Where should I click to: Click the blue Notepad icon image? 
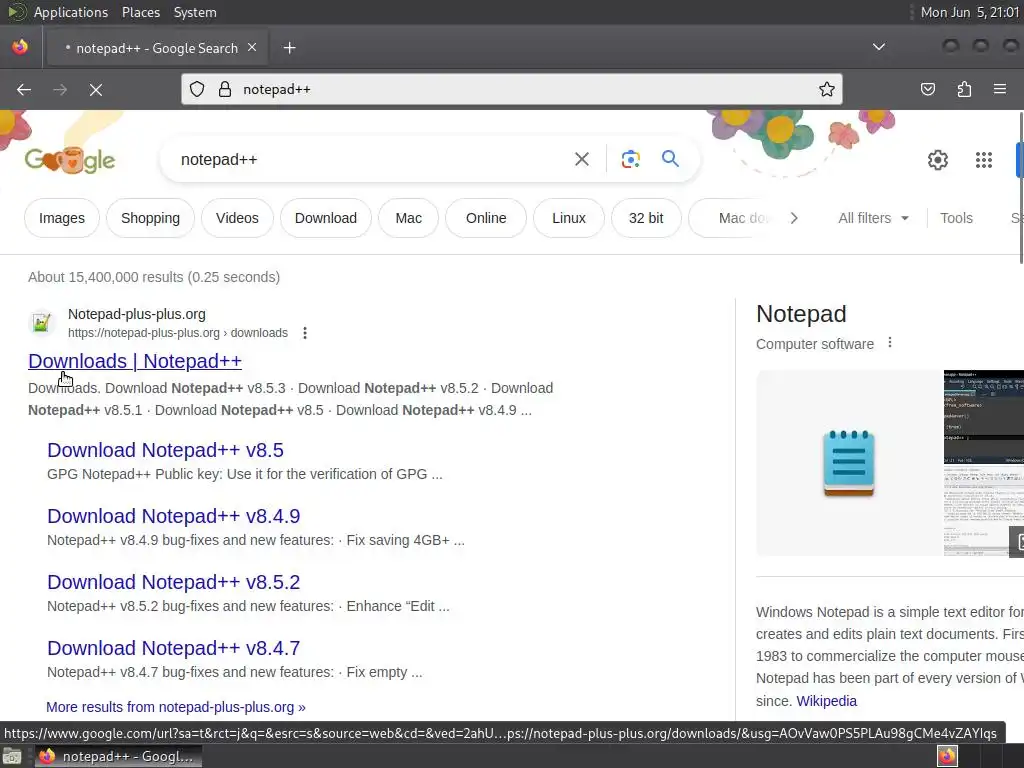click(x=849, y=463)
